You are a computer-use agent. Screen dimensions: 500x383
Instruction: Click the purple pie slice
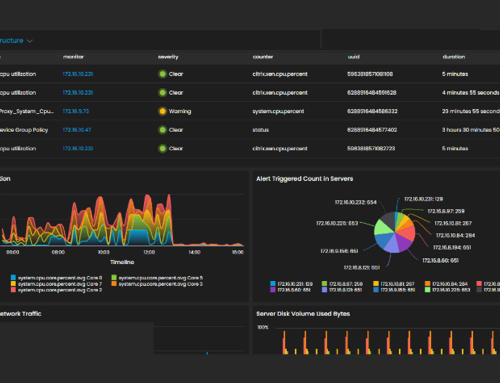click(x=403, y=243)
